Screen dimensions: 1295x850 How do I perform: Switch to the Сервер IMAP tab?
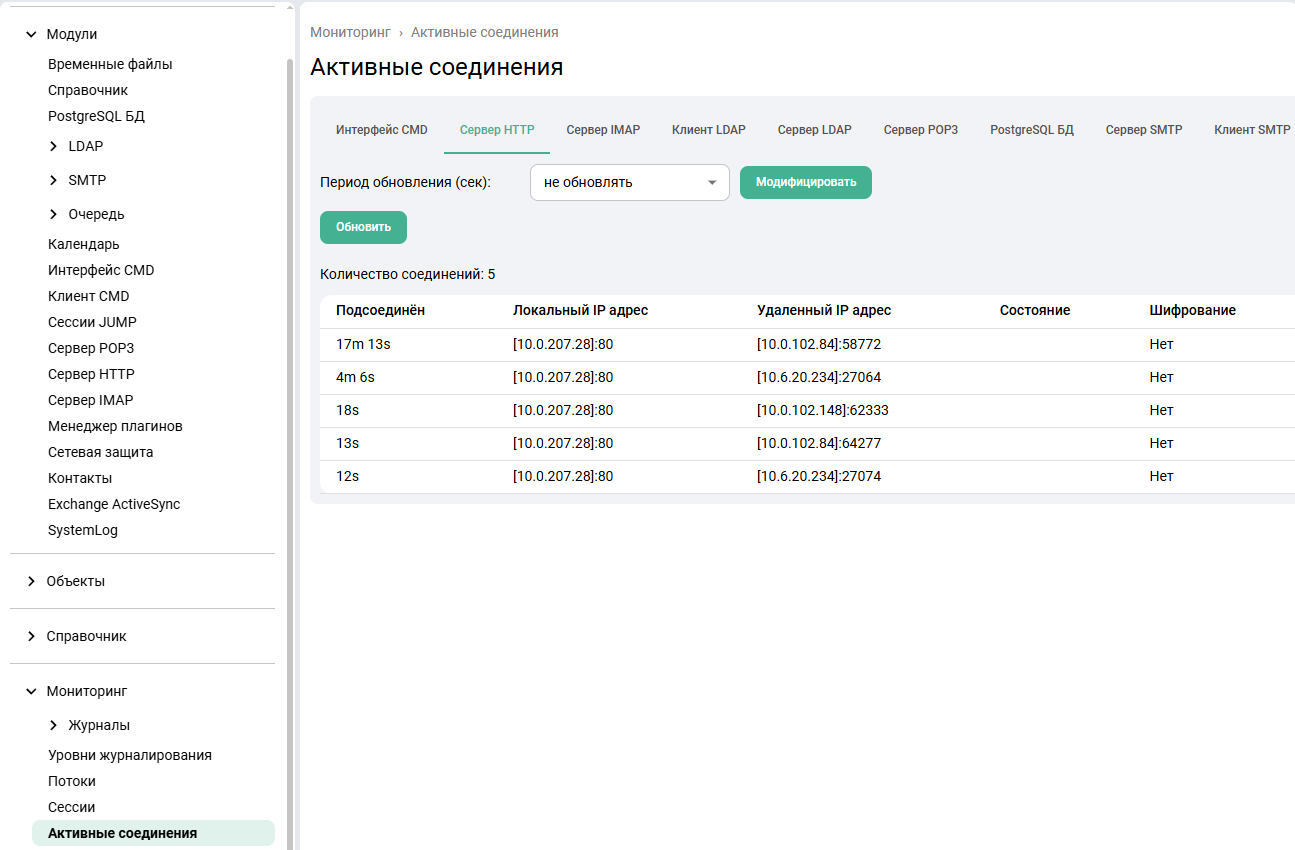click(603, 130)
